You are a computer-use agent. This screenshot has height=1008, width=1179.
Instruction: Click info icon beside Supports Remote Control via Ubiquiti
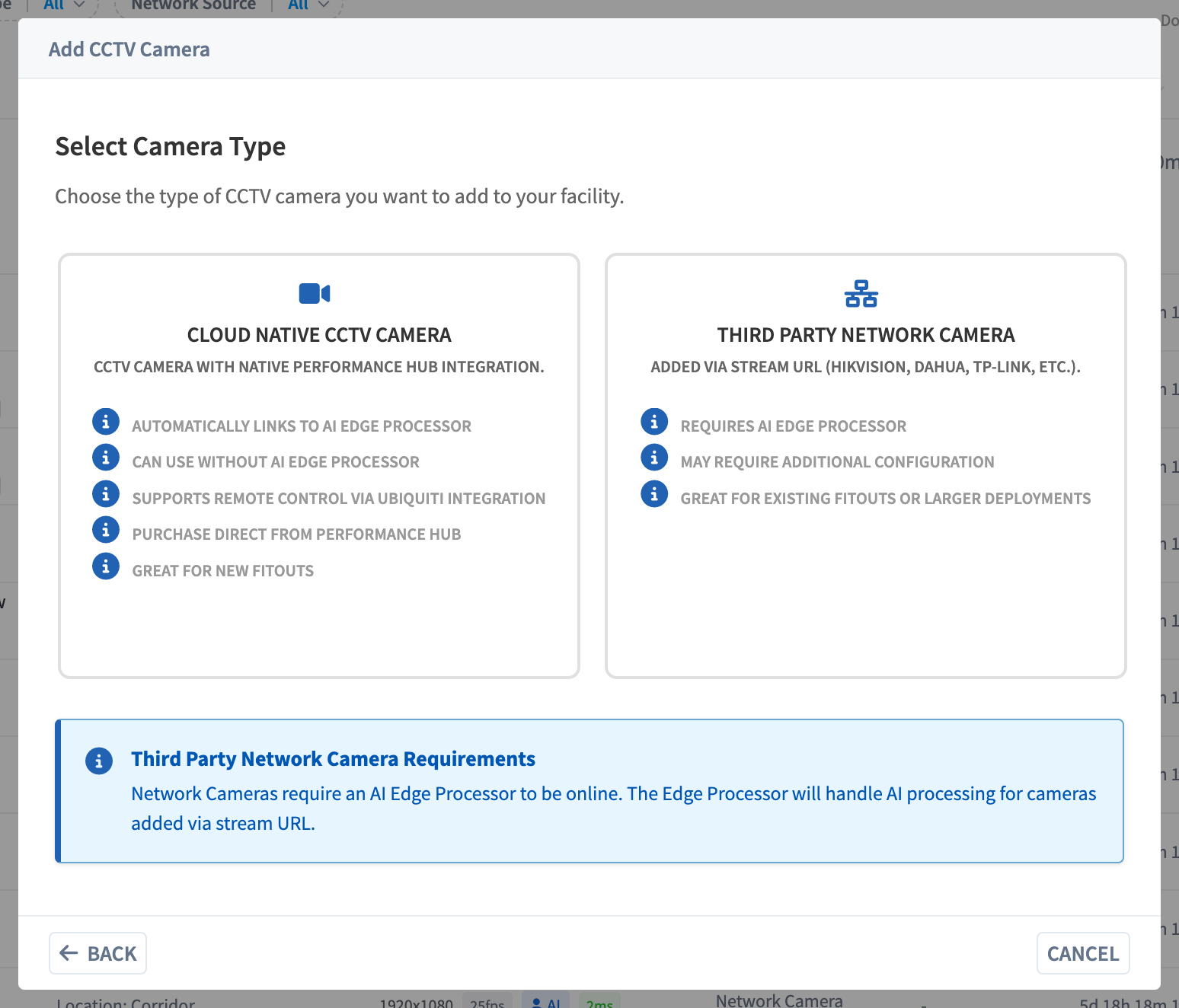point(106,494)
